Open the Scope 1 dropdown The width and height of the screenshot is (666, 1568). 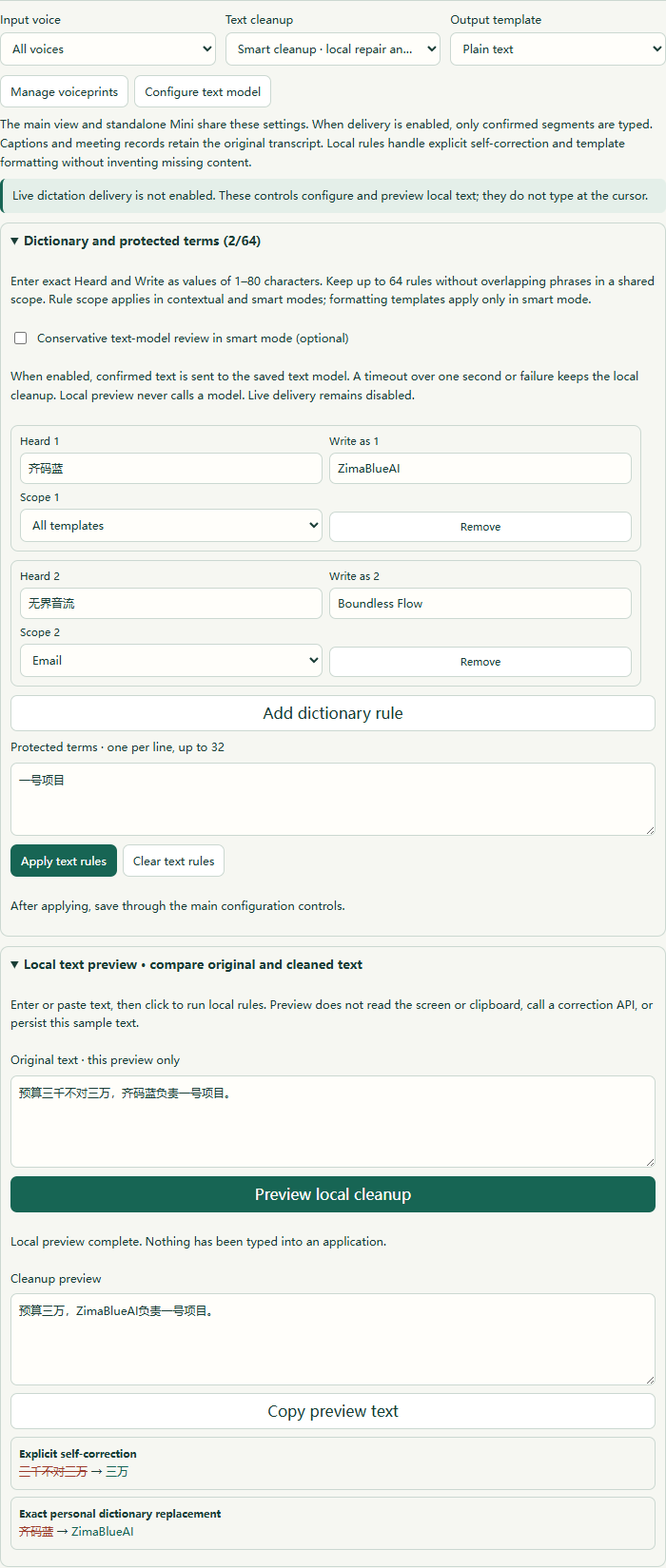tap(171, 526)
